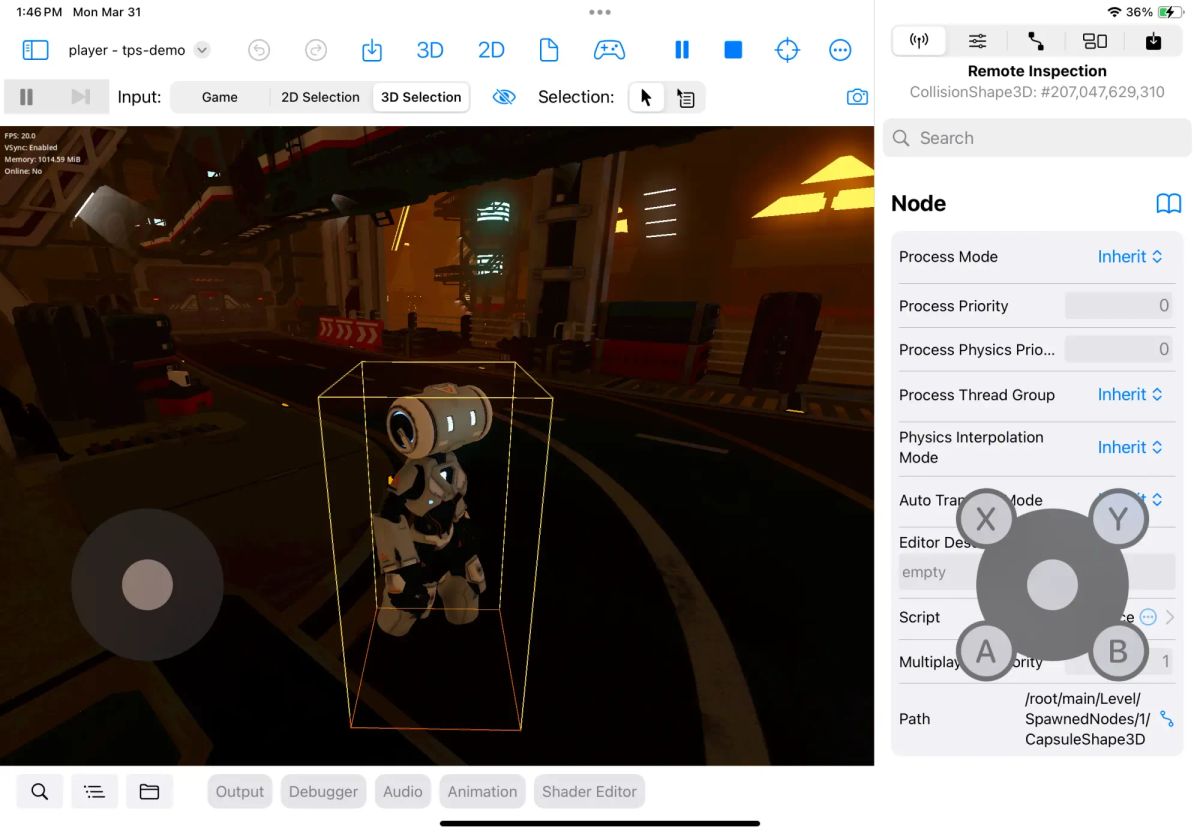Switch Input mode to Game
Viewport: 1200px width, 834px height.
[x=220, y=96]
